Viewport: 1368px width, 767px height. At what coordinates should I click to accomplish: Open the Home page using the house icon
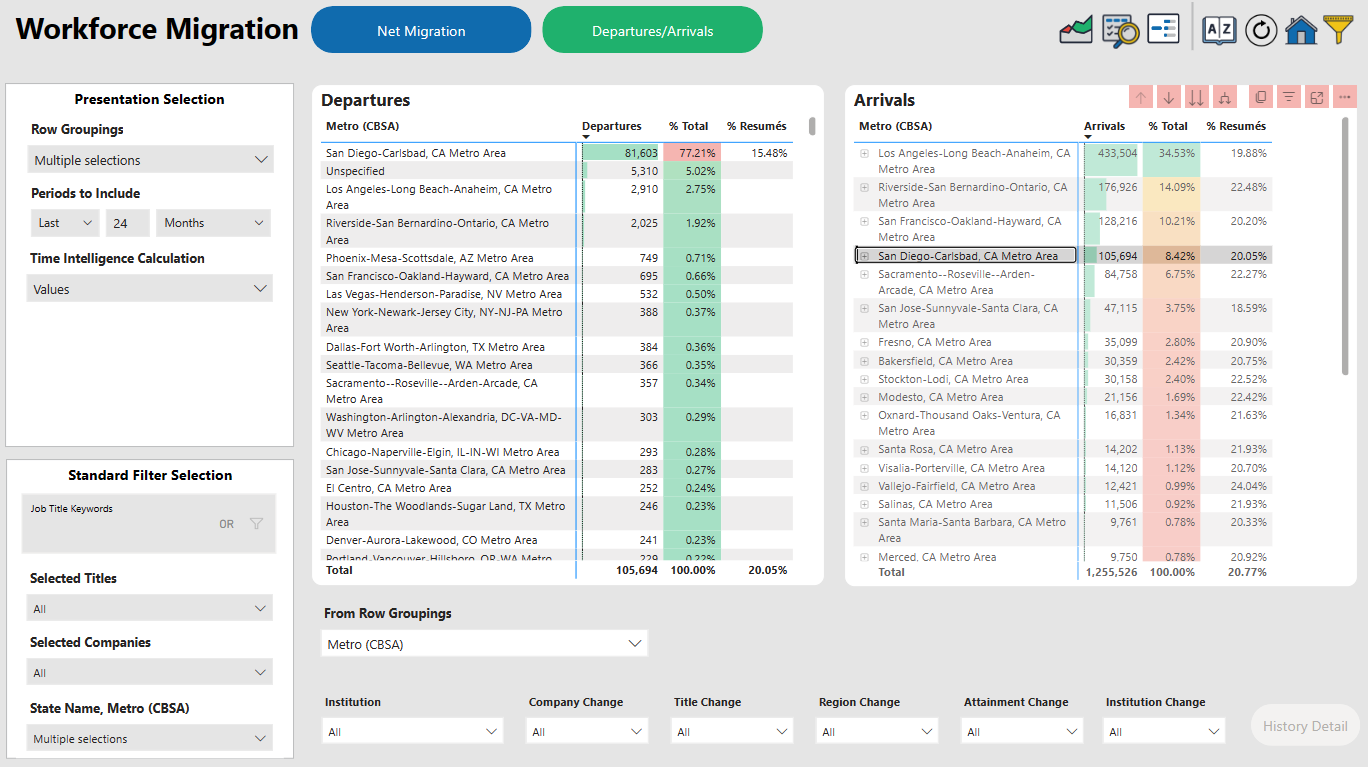(x=1302, y=30)
